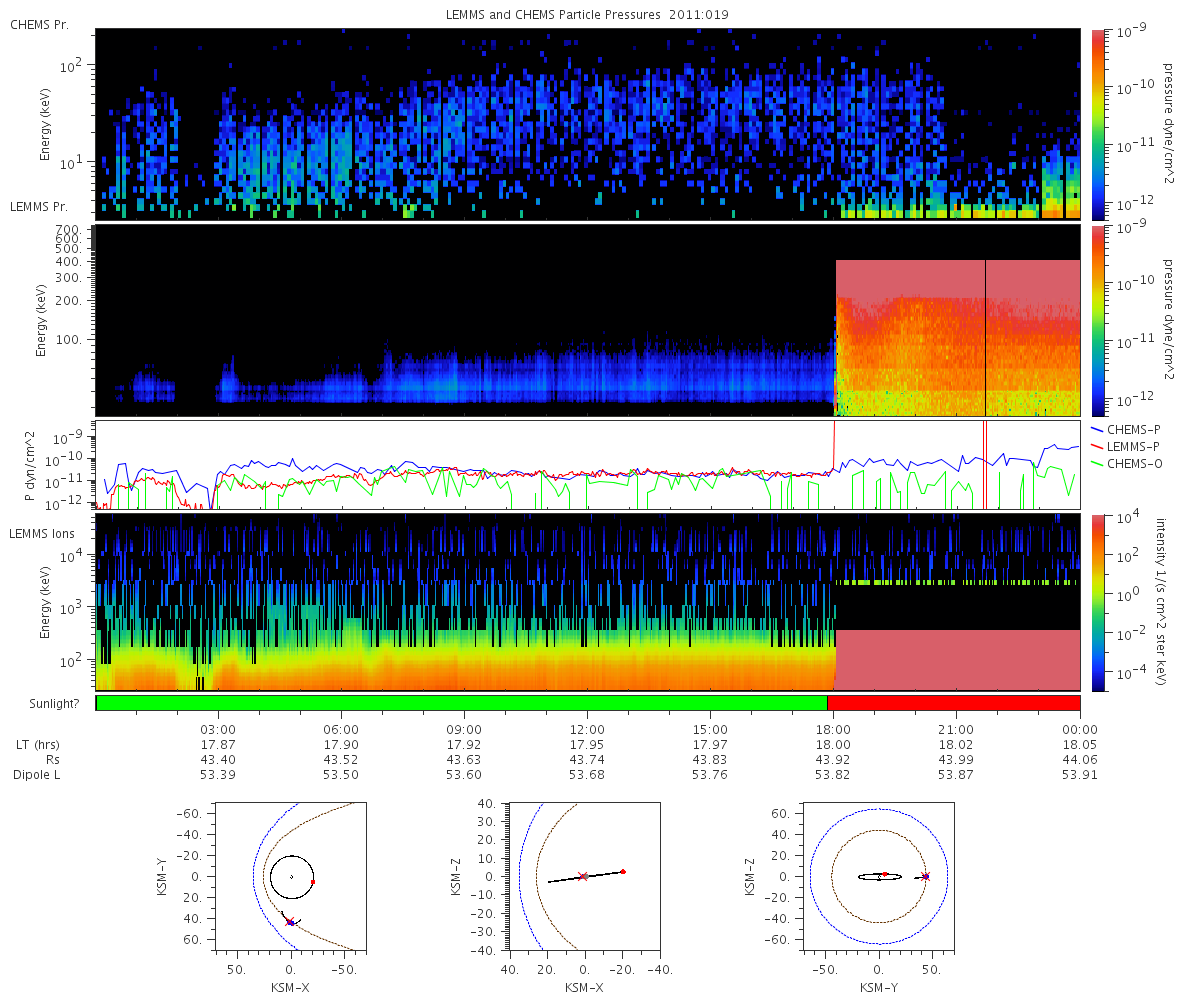1200x1000 pixels.
Task: Click the 'KSM-X' axis label under the left orbit plot
Action: pyautogui.click(x=290, y=987)
